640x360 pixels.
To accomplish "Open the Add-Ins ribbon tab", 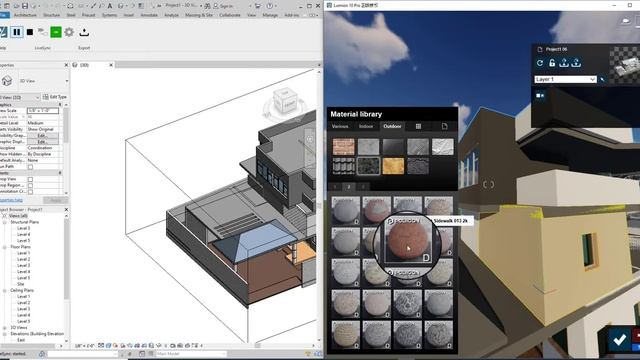I will (x=291, y=15).
